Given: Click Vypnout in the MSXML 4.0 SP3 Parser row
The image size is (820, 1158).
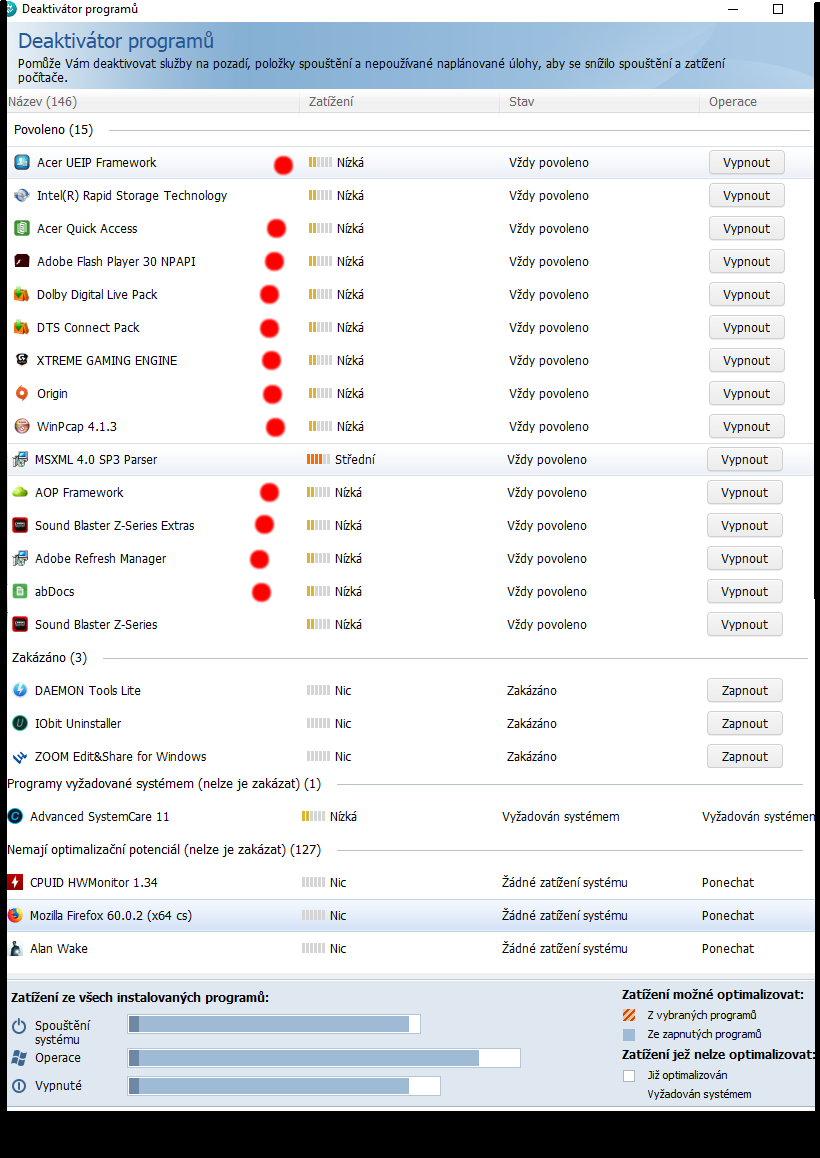Looking at the screenshot, I should (x=744, y=459).
